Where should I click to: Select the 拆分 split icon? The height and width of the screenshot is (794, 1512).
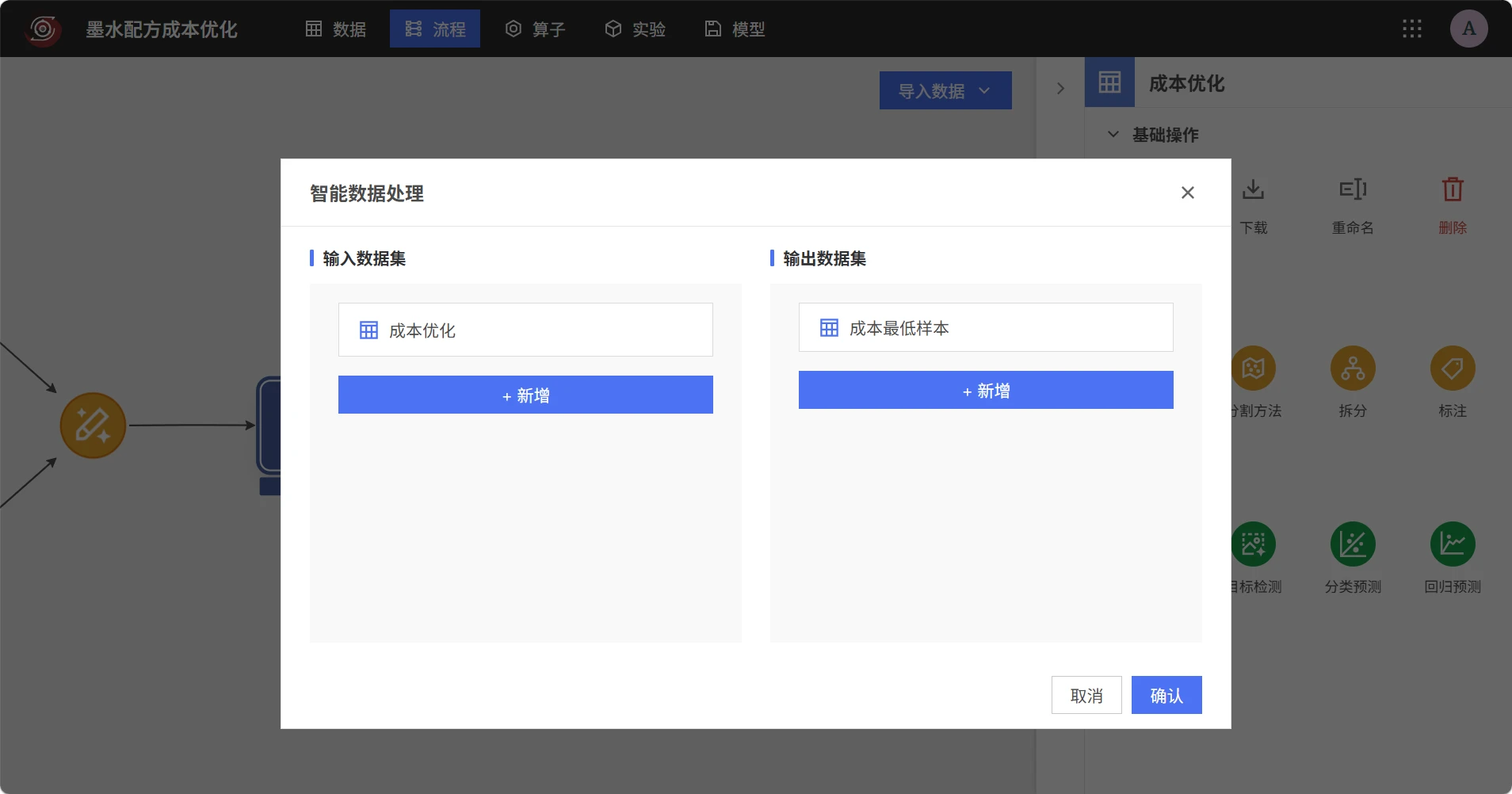click(1353, 368)
